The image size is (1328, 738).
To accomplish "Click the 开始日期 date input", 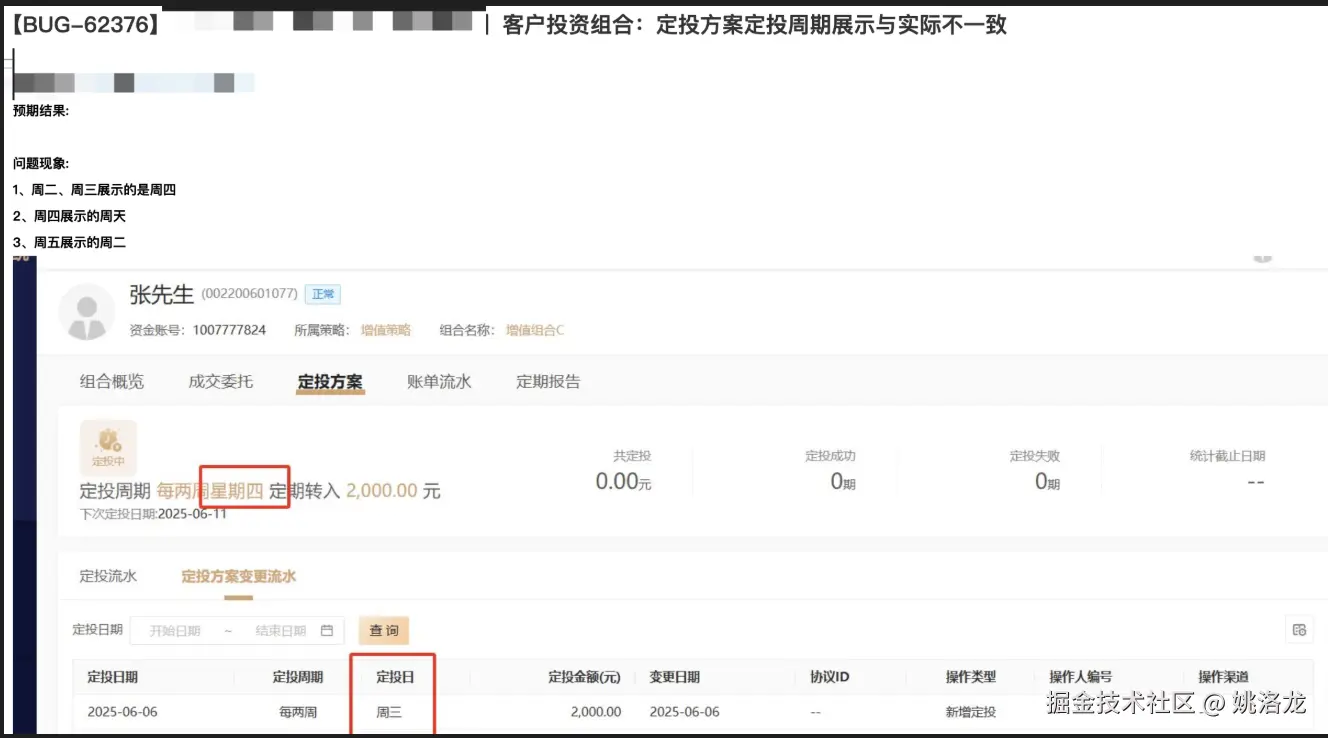I will [175, 631].
